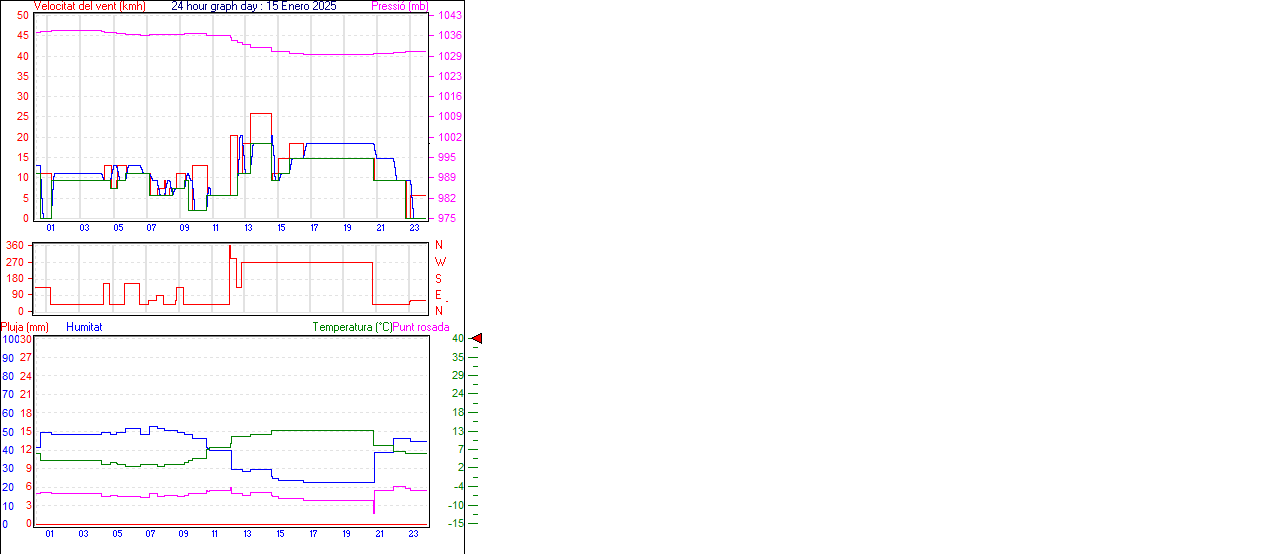Click hour 23 on the bottom graph axis
This screenshot has height=554, width=1280.
tap(414, 535)
